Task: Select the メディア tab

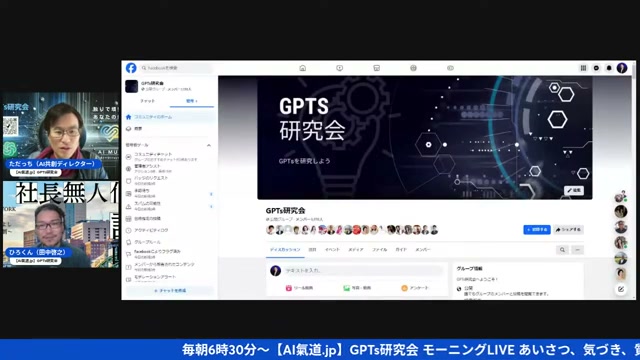Action: click(x=356, y=249)
